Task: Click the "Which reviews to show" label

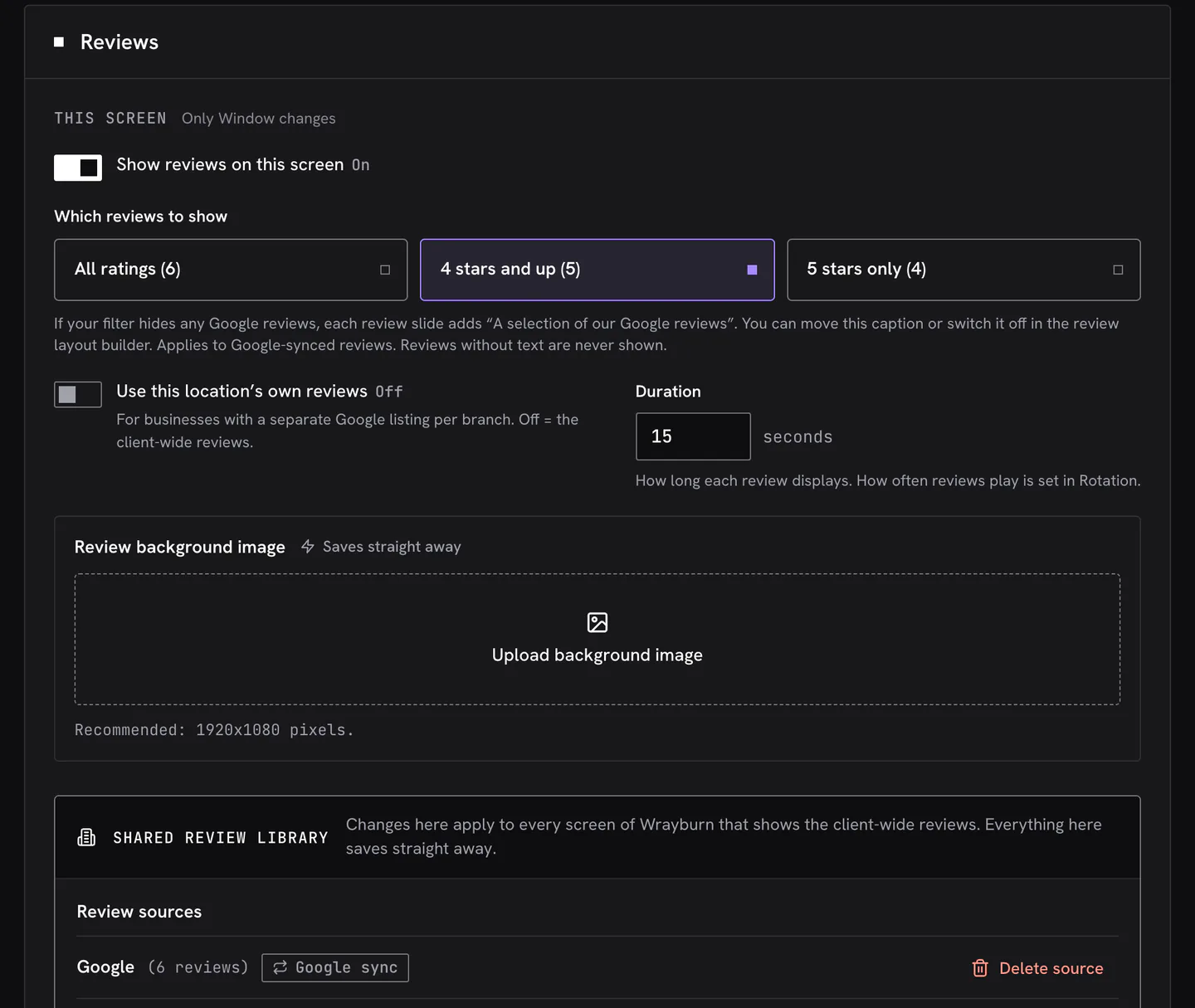Action: (x=141, y=217)
